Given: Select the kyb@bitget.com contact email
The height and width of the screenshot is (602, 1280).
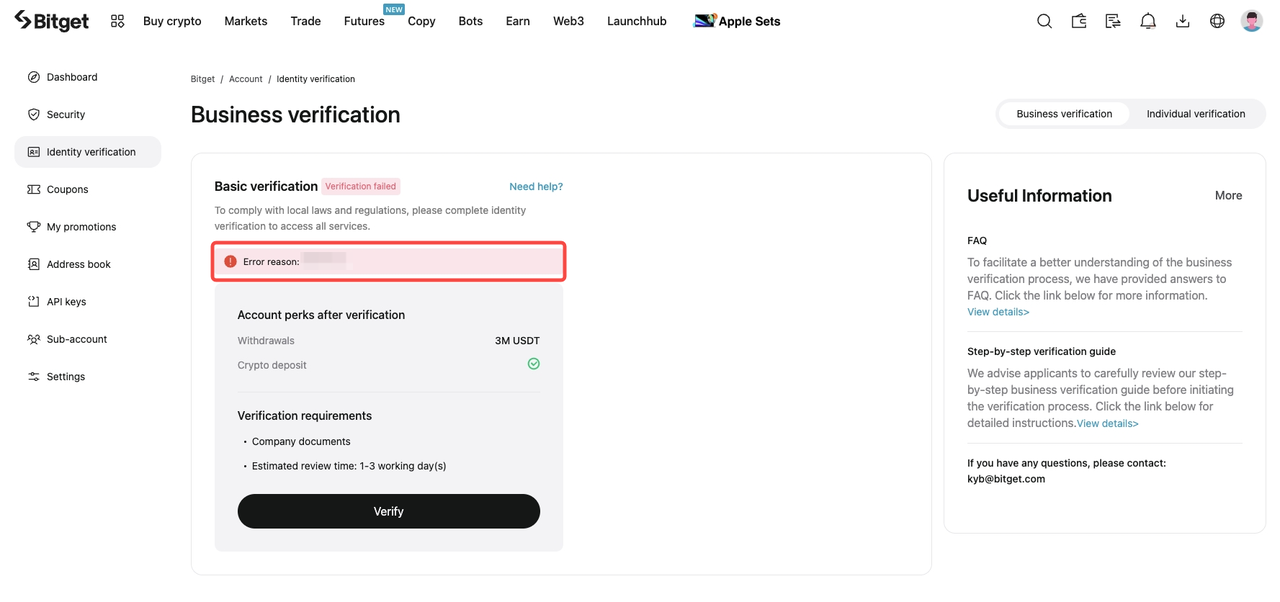Looking at the screenshot, I should (1006, 479).
